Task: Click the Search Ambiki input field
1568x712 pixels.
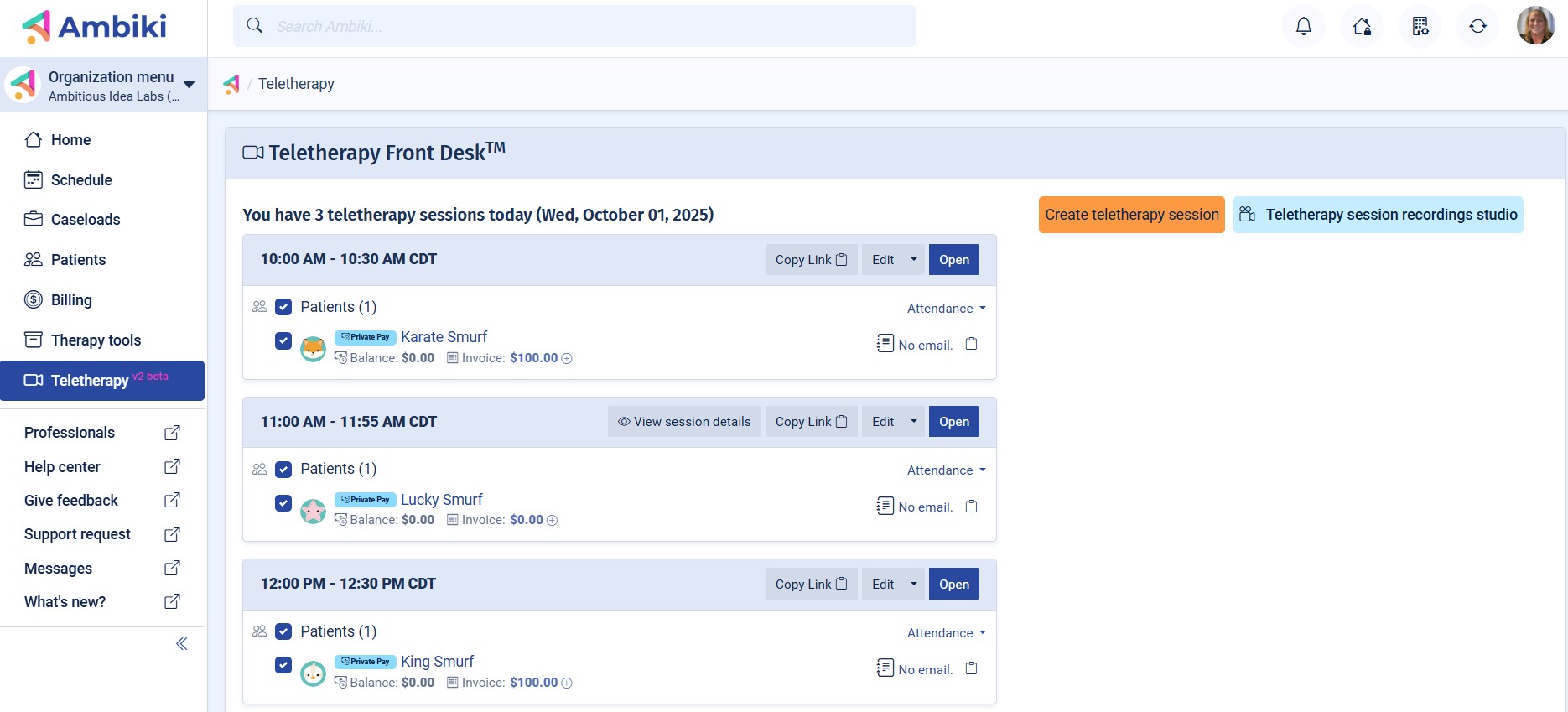Action: (587, 27)
